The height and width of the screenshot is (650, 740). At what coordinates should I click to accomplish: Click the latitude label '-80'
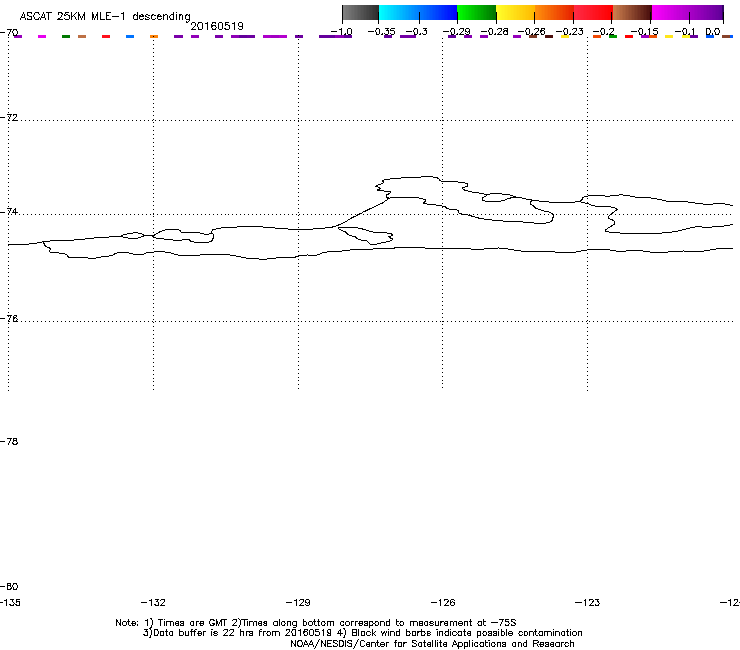pyautogui.click(x=9, y=586)
